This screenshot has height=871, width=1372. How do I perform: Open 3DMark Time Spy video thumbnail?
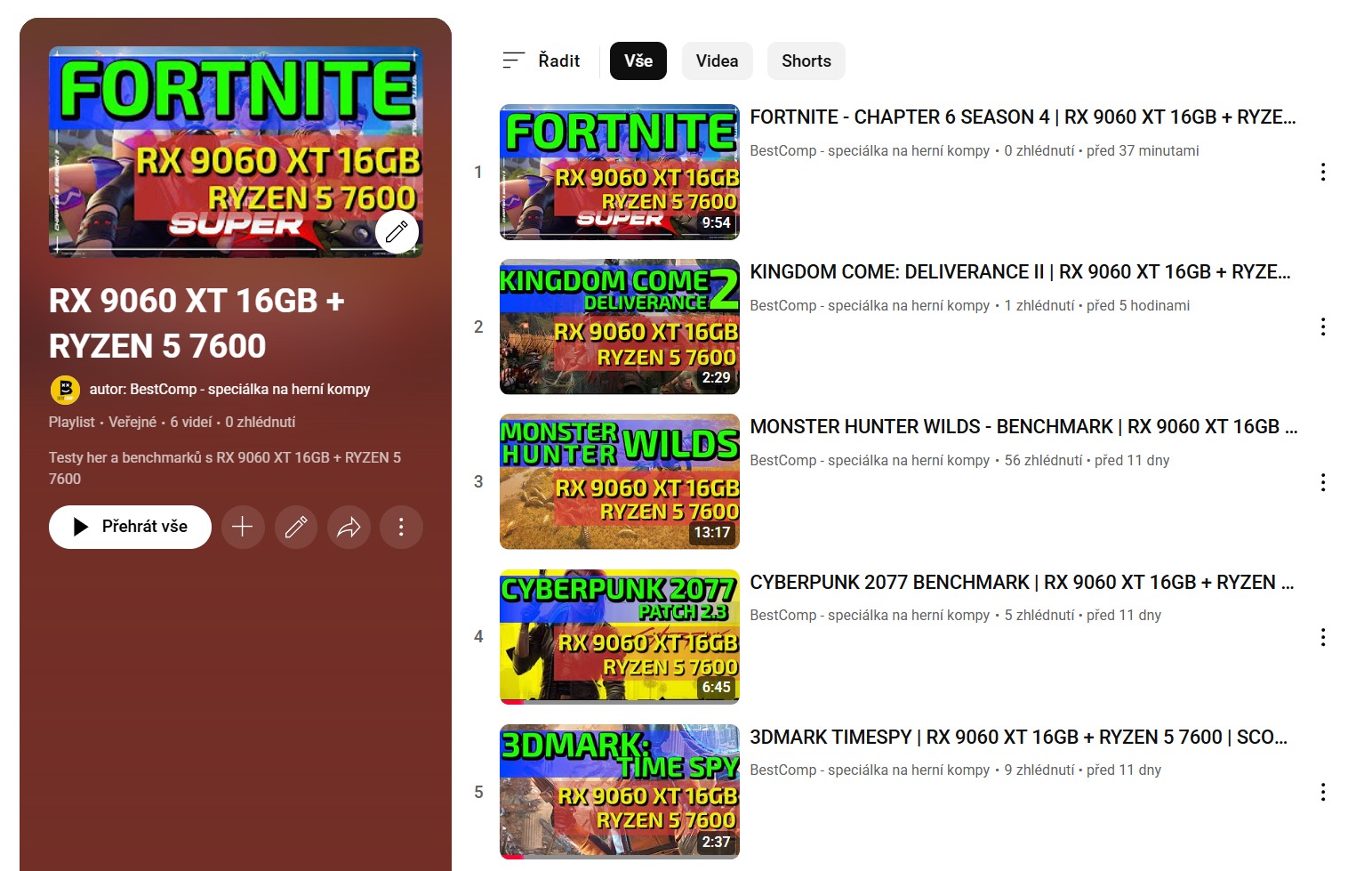(620, 792)
